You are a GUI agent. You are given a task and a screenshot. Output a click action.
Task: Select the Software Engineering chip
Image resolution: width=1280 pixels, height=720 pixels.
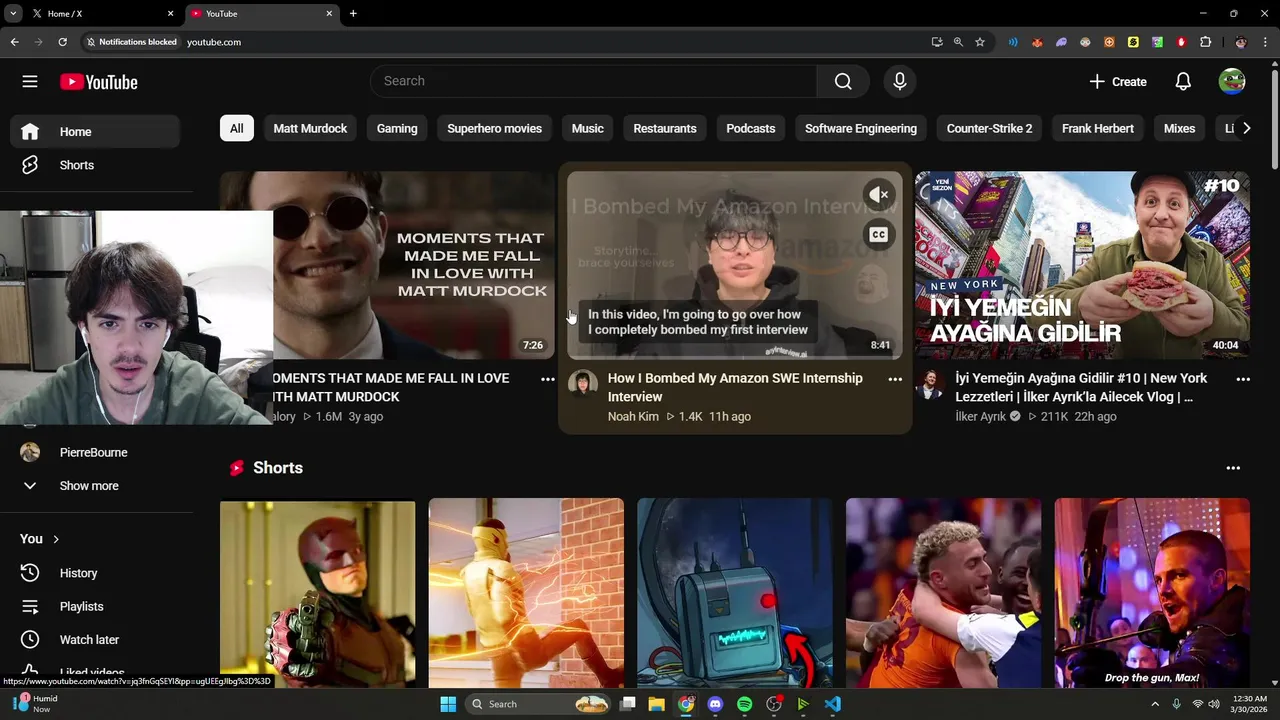(860, 128)
